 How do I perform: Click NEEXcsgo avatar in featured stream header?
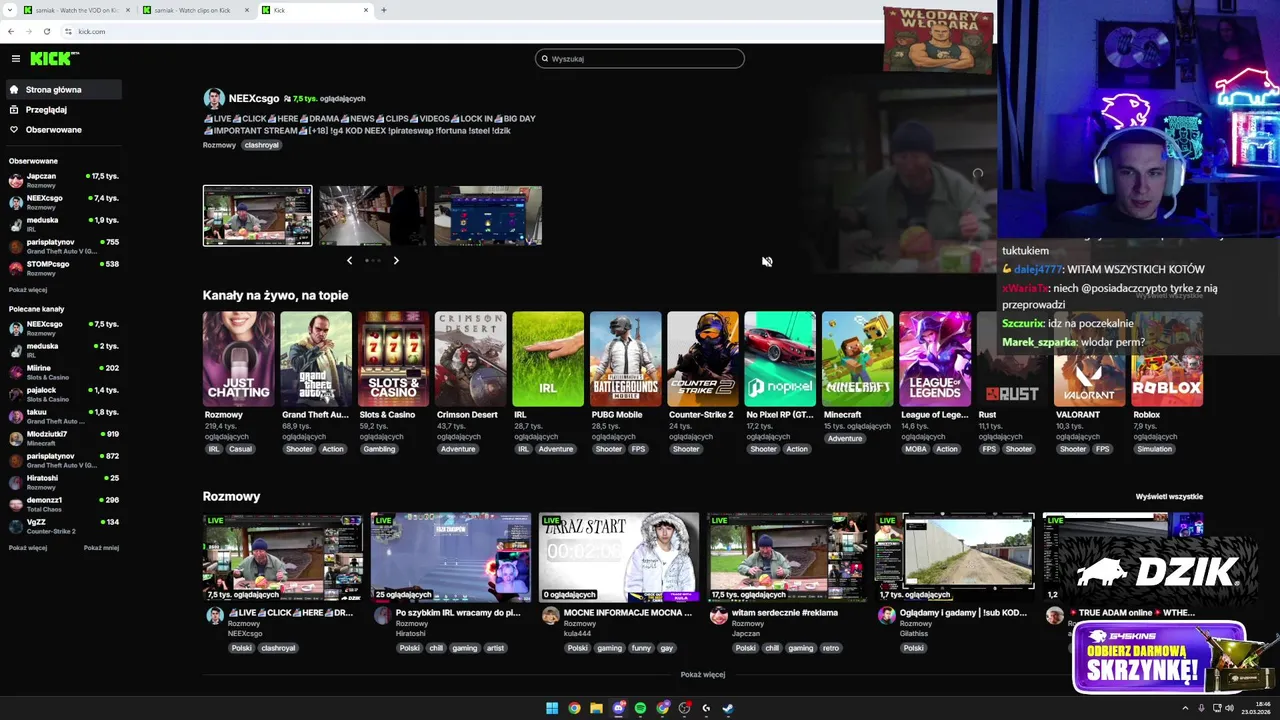pyautogui.click(x=214, y=98)
